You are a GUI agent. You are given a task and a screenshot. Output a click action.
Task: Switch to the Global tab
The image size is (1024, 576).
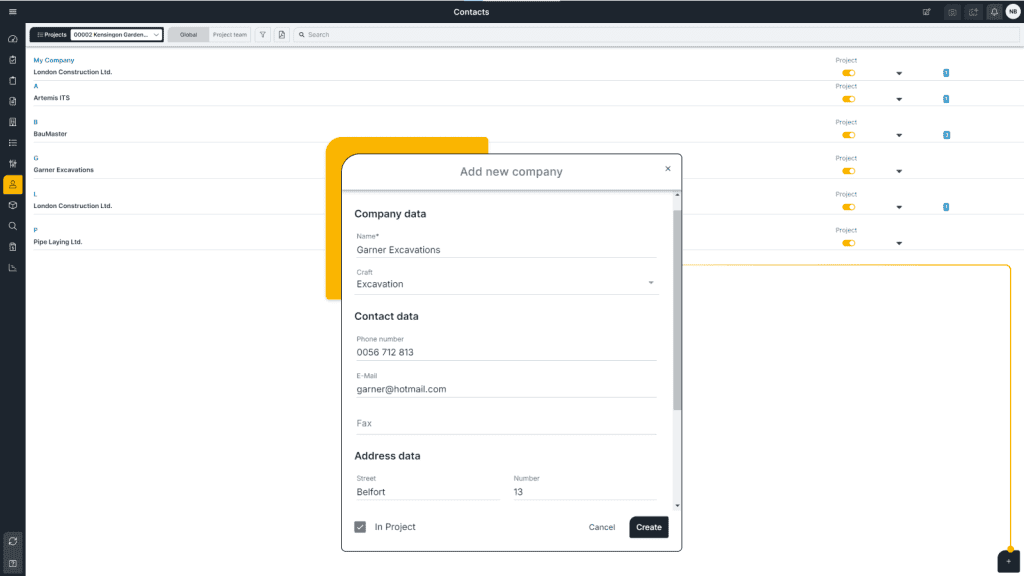(188, 35)
